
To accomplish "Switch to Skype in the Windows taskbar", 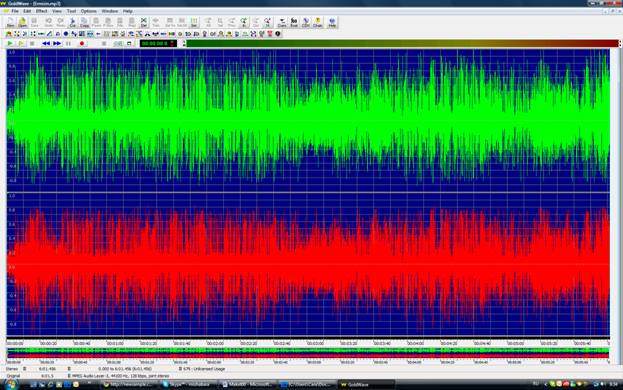I will [x=189, y=384].
